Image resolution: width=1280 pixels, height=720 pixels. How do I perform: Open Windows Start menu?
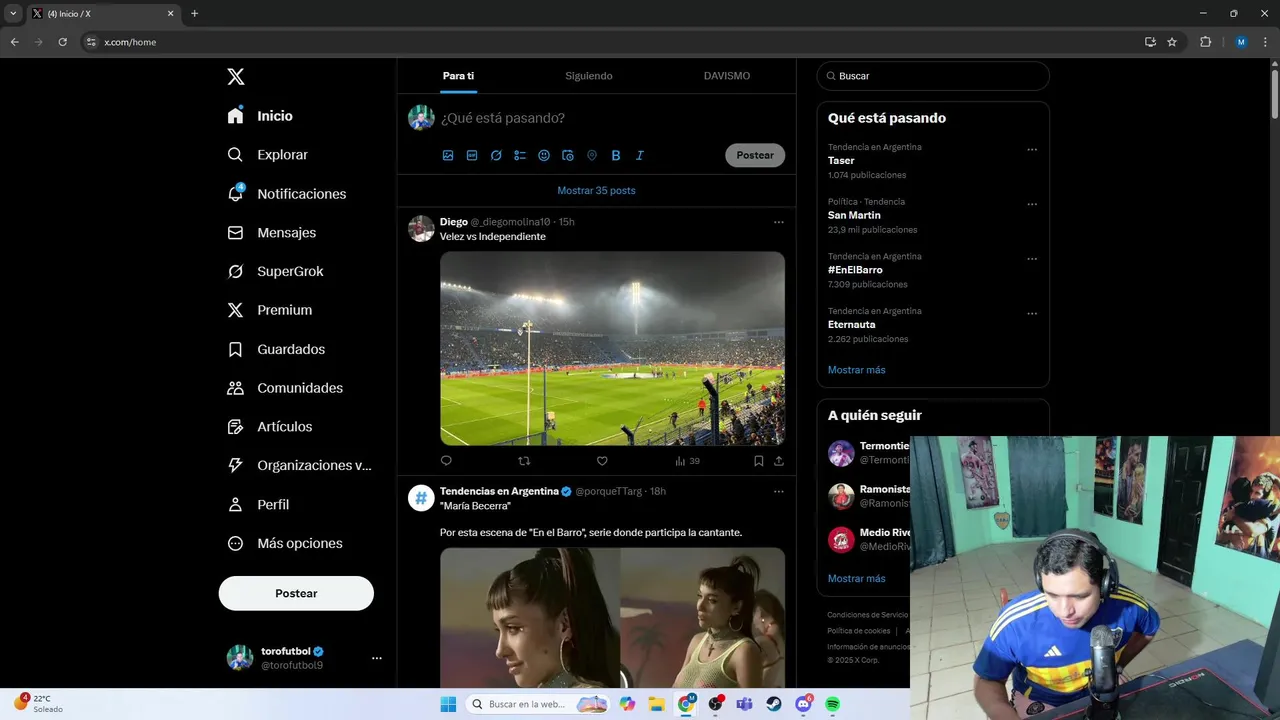(448, 704)
